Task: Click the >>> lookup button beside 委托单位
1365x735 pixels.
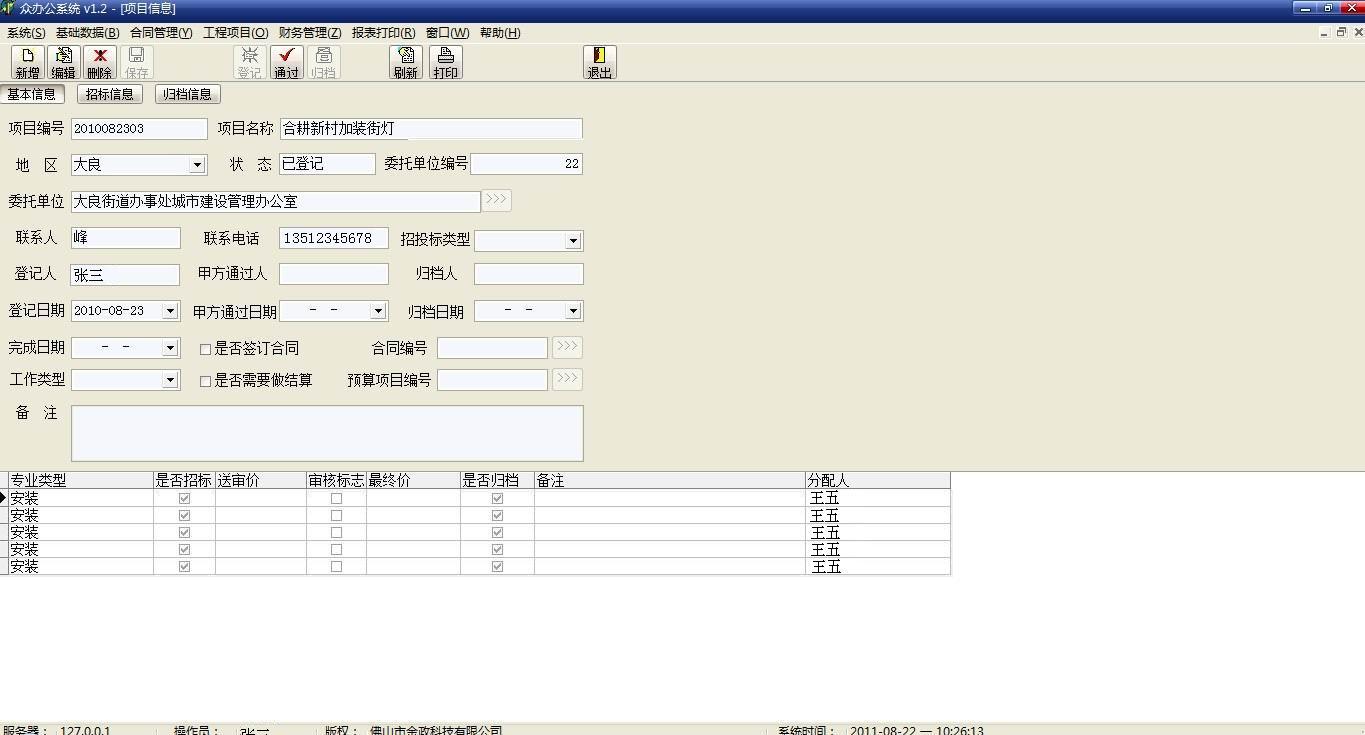Action: tap(496, 200)
